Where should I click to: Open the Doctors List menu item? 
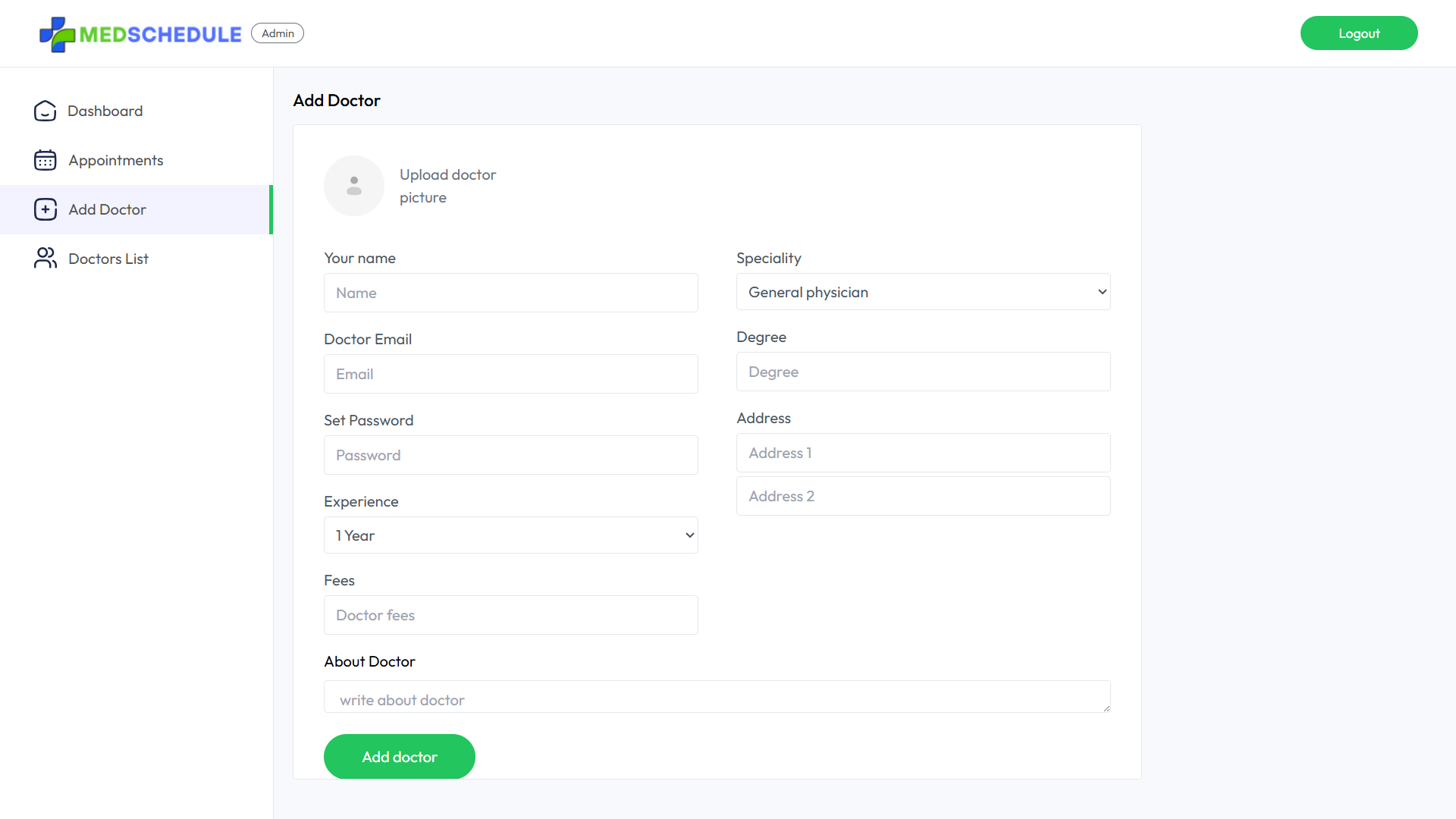click(108, 259)
